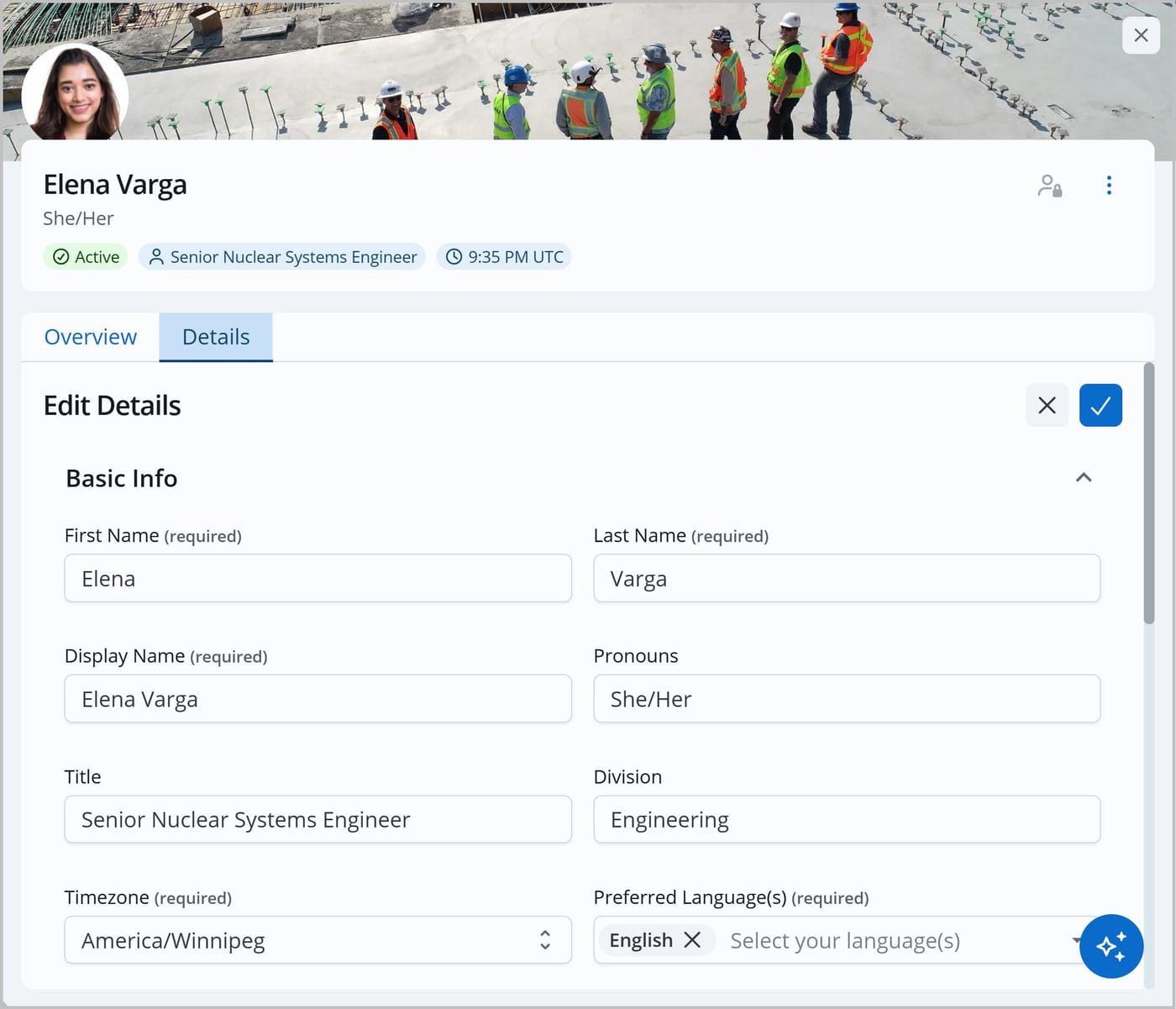Screen dimensions: 1176x1009
Task: Click the Active status badge
Action: 86,257
